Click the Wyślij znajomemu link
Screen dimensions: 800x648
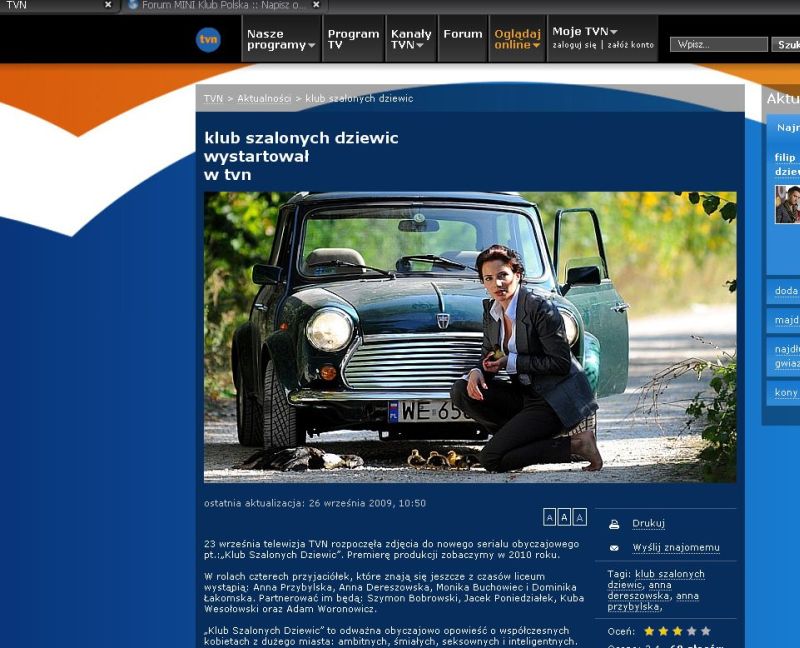[x=676, y=547]
